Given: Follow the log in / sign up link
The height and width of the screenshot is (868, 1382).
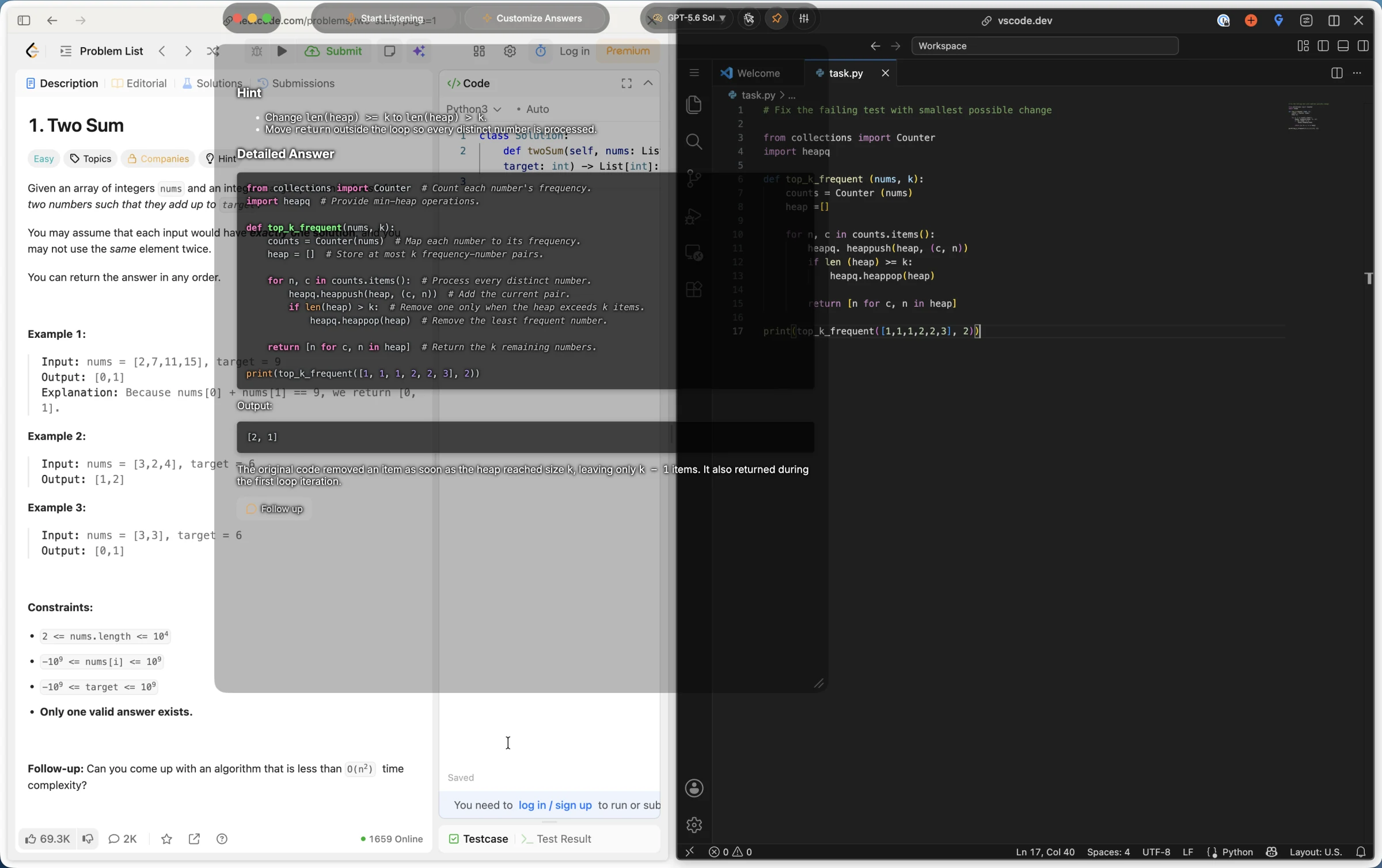Looking at the screenshot, I should (x=555, y=805).
